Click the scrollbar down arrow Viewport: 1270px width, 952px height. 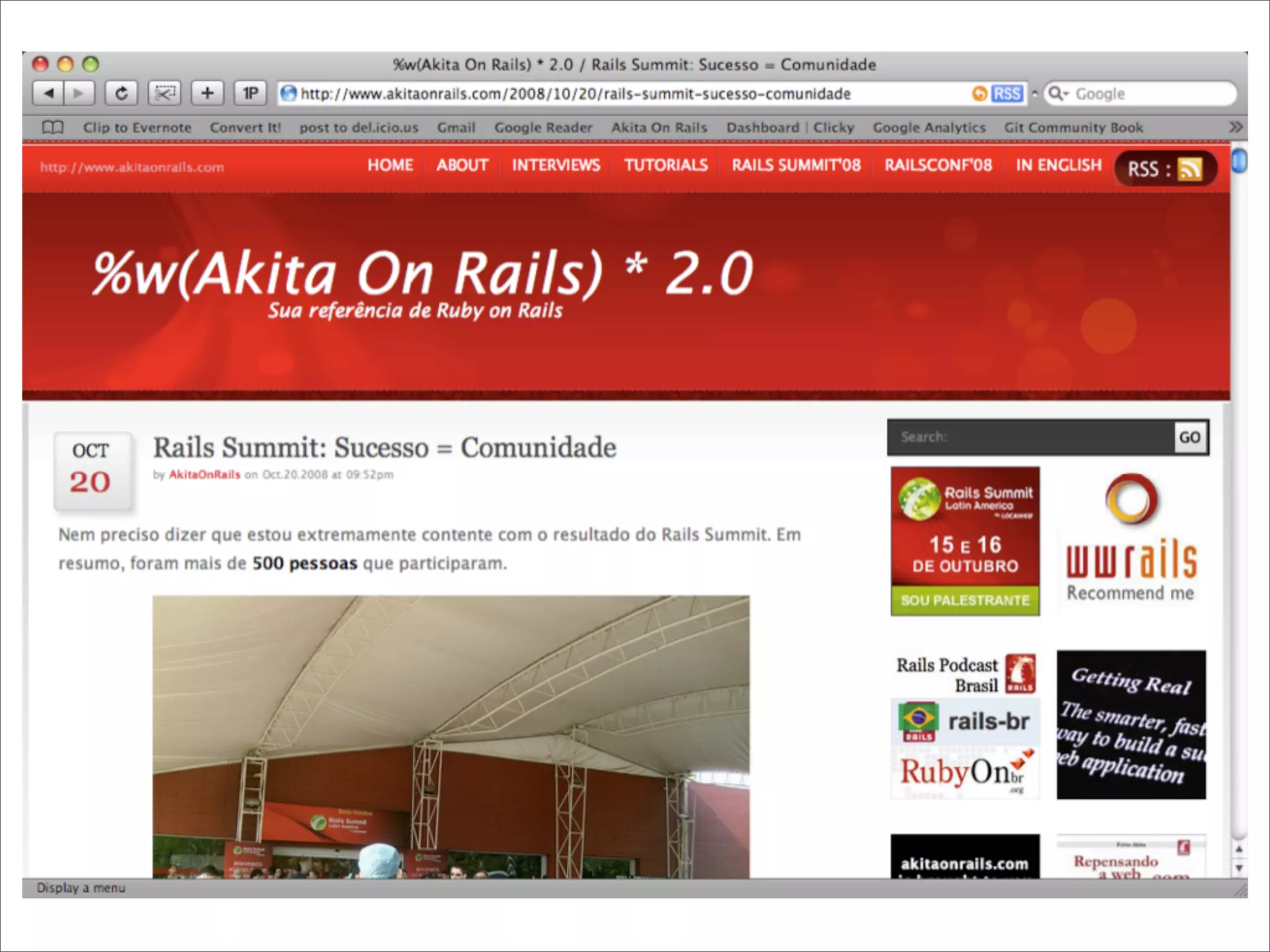(1238, 868)
